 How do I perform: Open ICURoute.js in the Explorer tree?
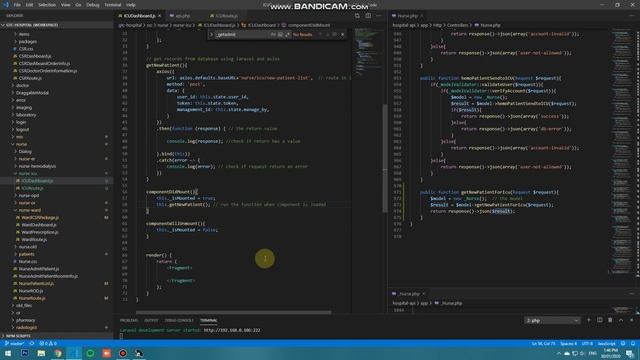[x=32, y=189]
